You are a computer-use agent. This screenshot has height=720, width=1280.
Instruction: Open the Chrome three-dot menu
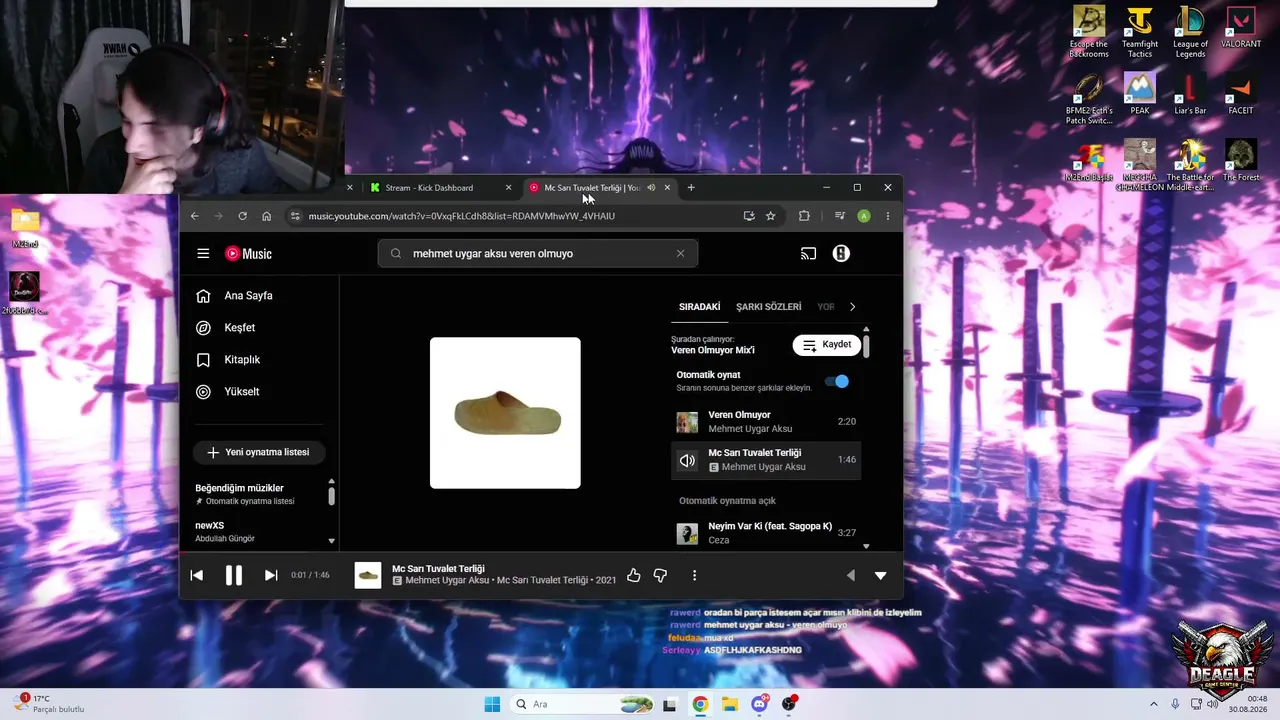887,216
